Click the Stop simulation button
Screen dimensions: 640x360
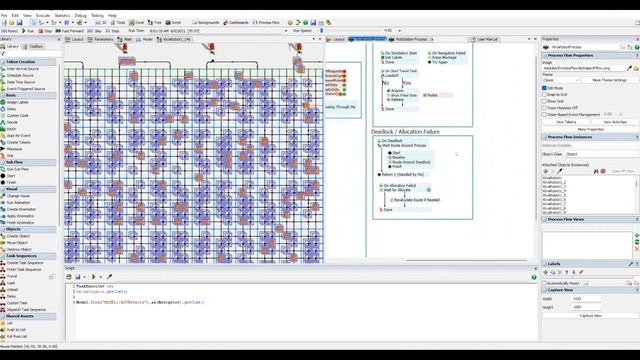pyautogui.click(x=45, y=31)
